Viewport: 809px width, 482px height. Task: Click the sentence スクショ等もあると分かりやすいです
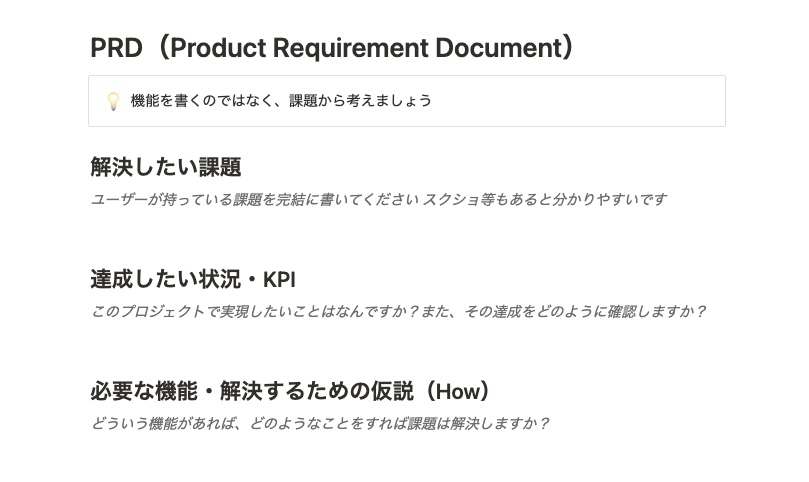(x=545, y=199)
